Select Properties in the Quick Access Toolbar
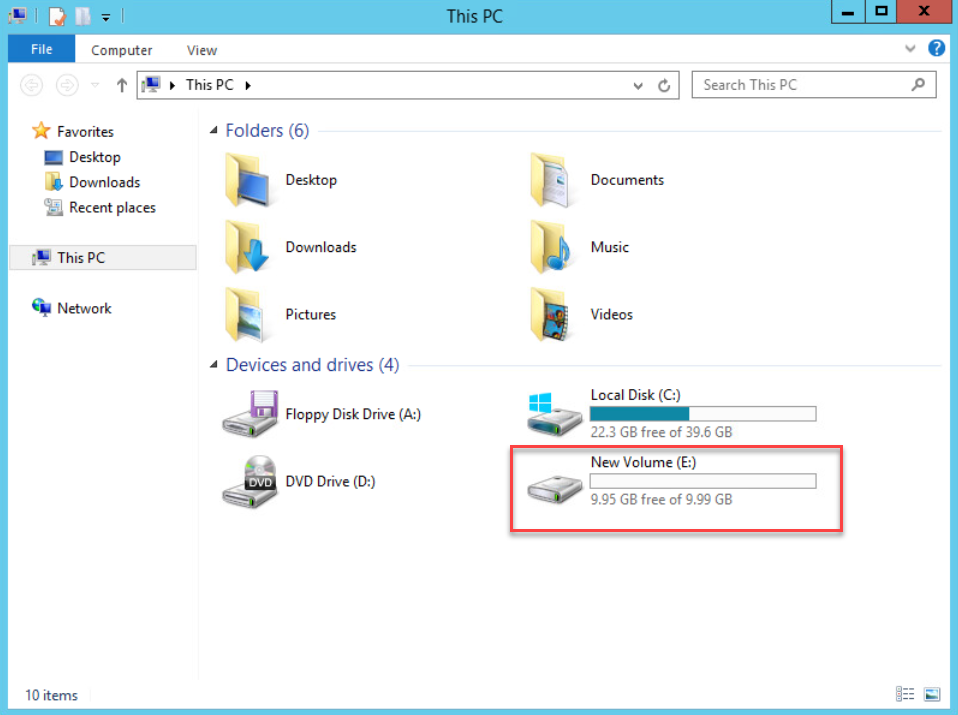958x715 pixels. click(55, 15)
